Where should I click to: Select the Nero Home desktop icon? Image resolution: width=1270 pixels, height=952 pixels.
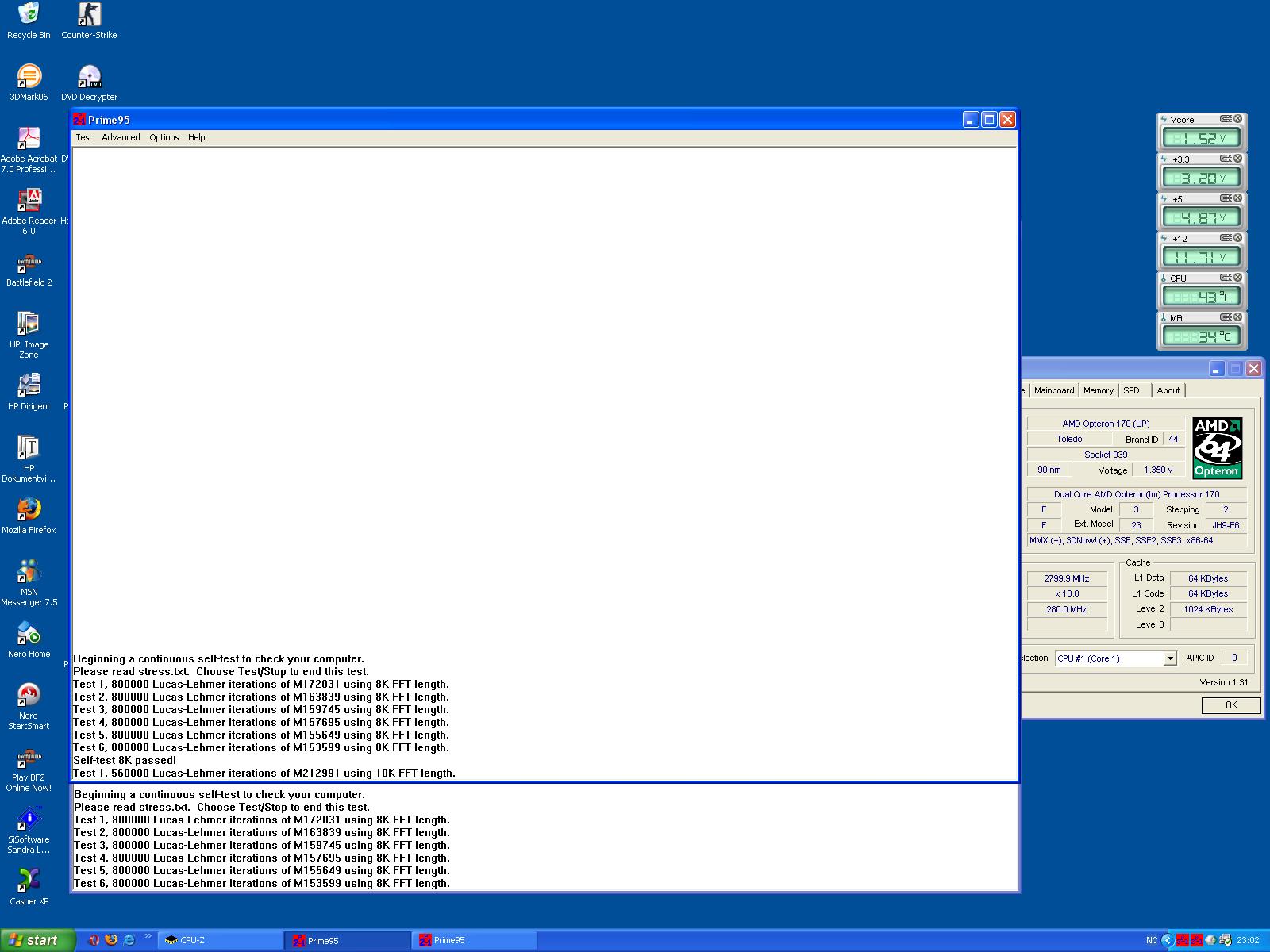[29, 639]
